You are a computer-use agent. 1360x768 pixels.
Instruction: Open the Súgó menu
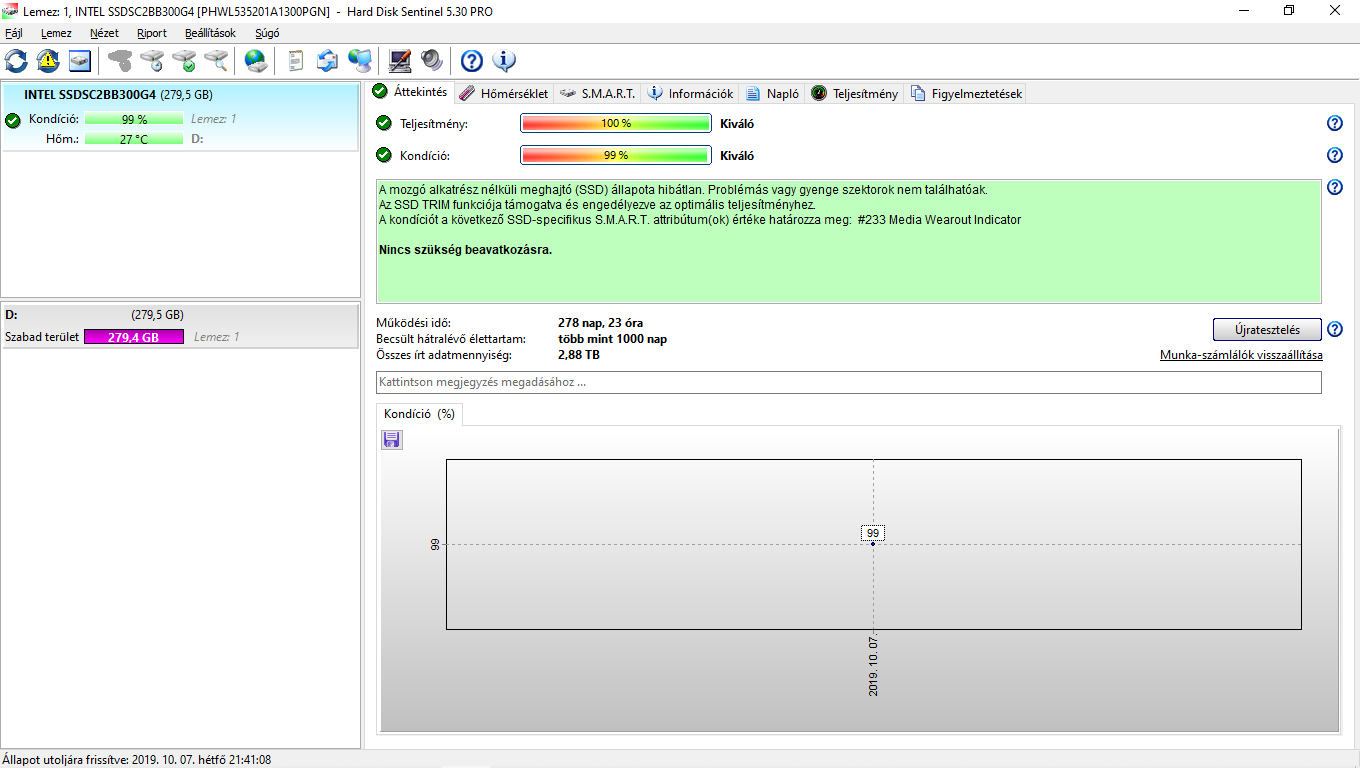(267, 33)
